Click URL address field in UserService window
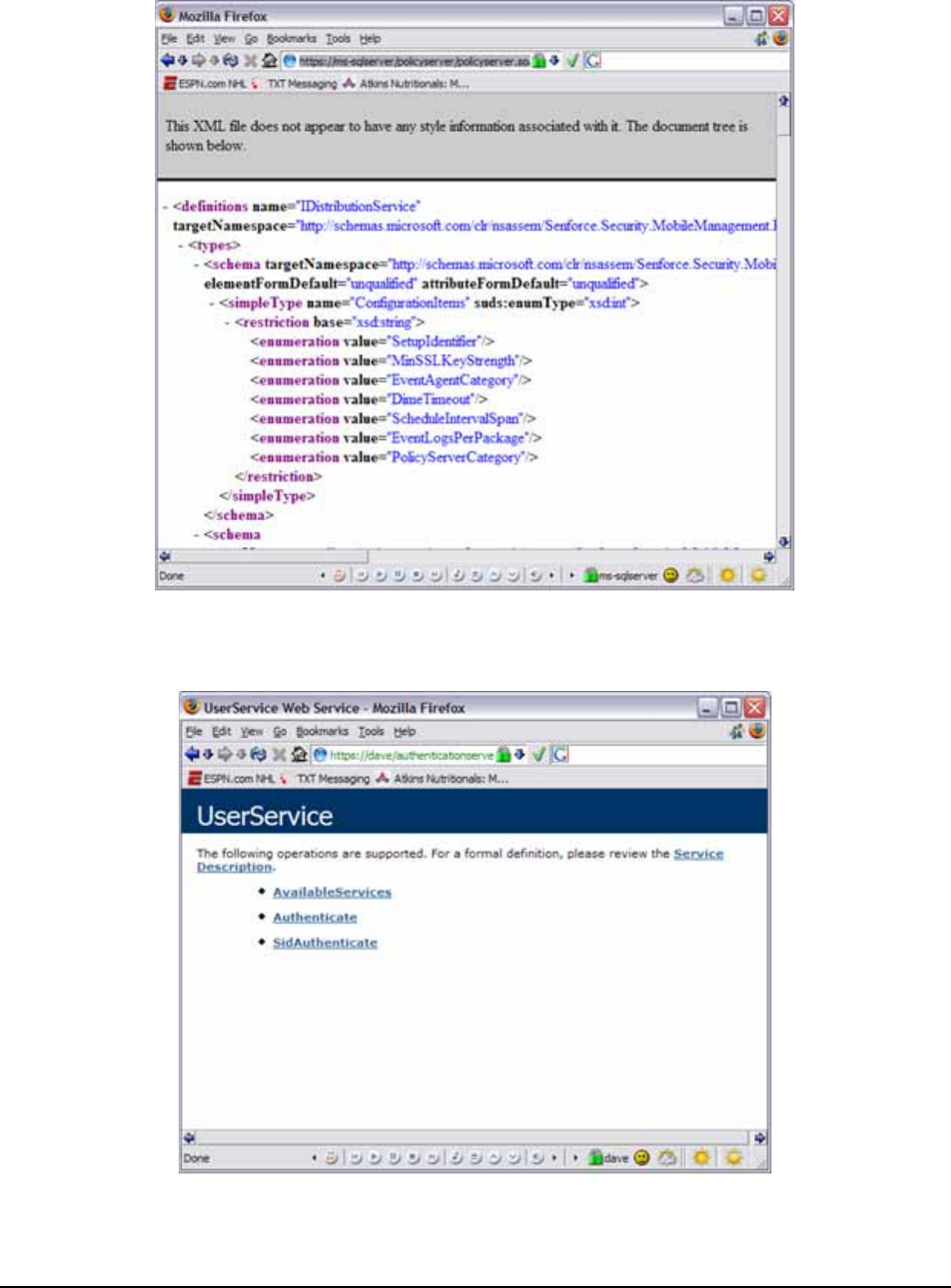 click(x=413, y=755)
